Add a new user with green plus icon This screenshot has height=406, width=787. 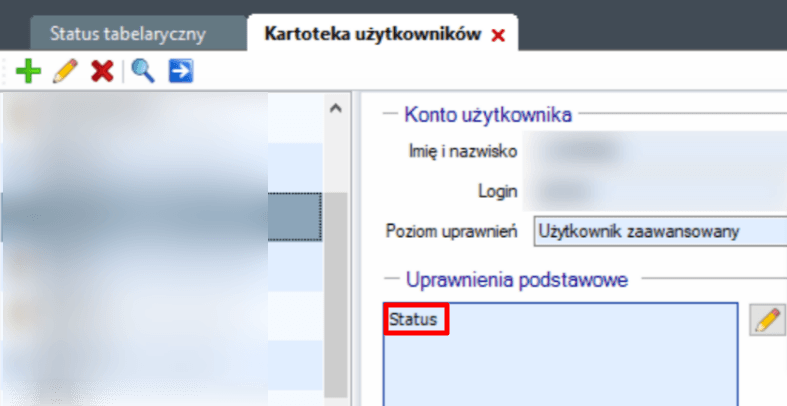point(28,71)
